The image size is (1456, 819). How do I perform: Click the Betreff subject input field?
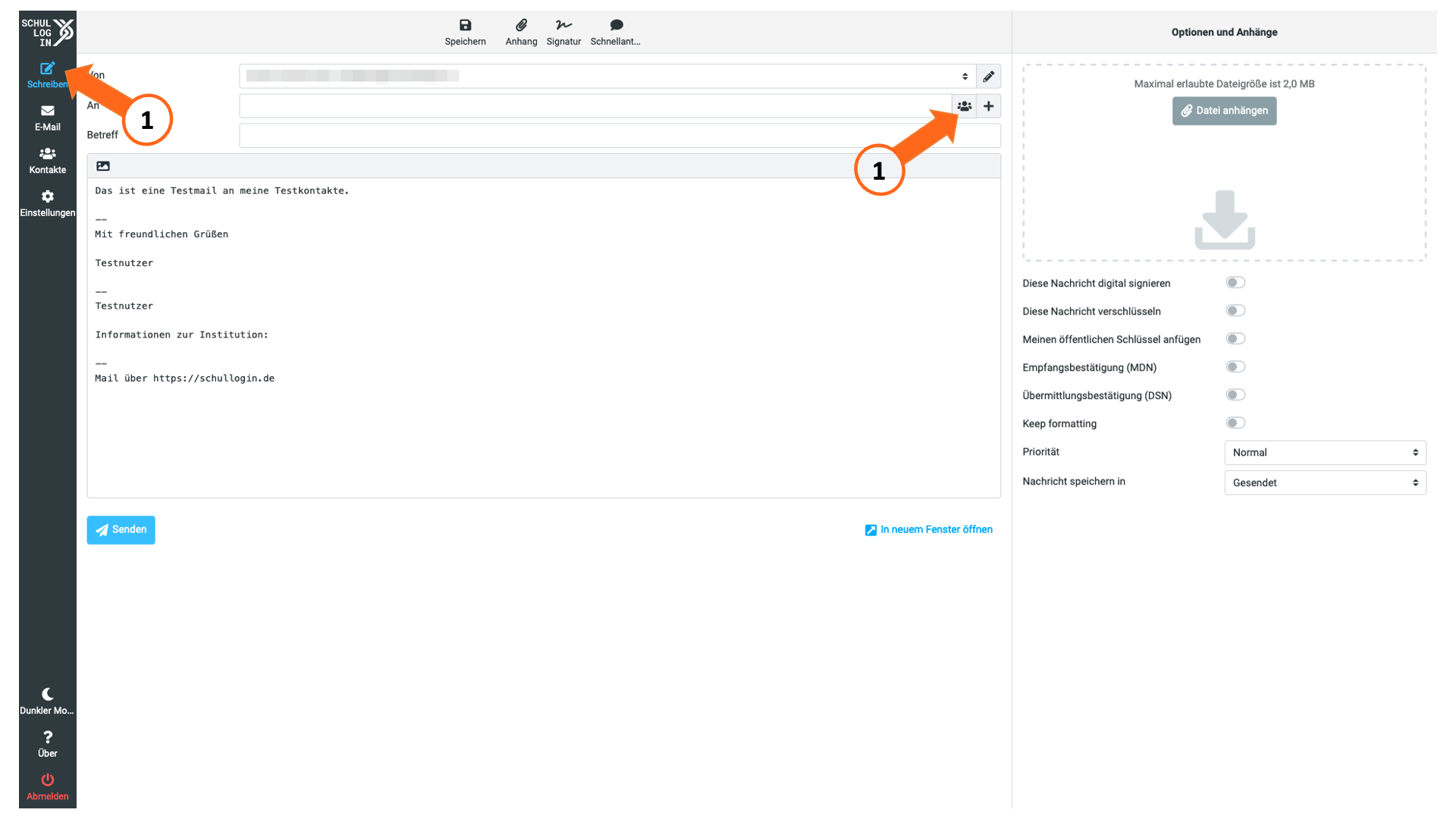click(x=620, y=136)
